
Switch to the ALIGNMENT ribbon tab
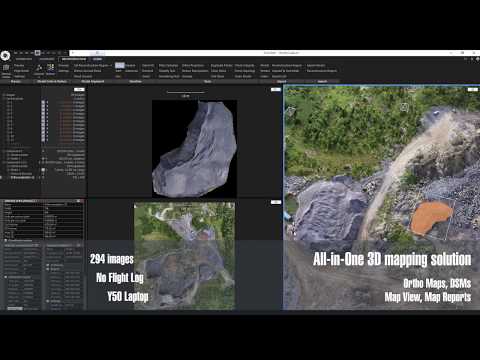(47, 59)
